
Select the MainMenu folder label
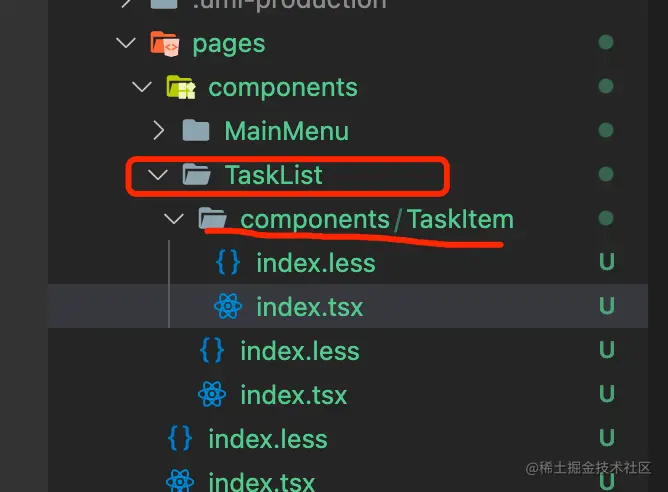pos(286,131)
